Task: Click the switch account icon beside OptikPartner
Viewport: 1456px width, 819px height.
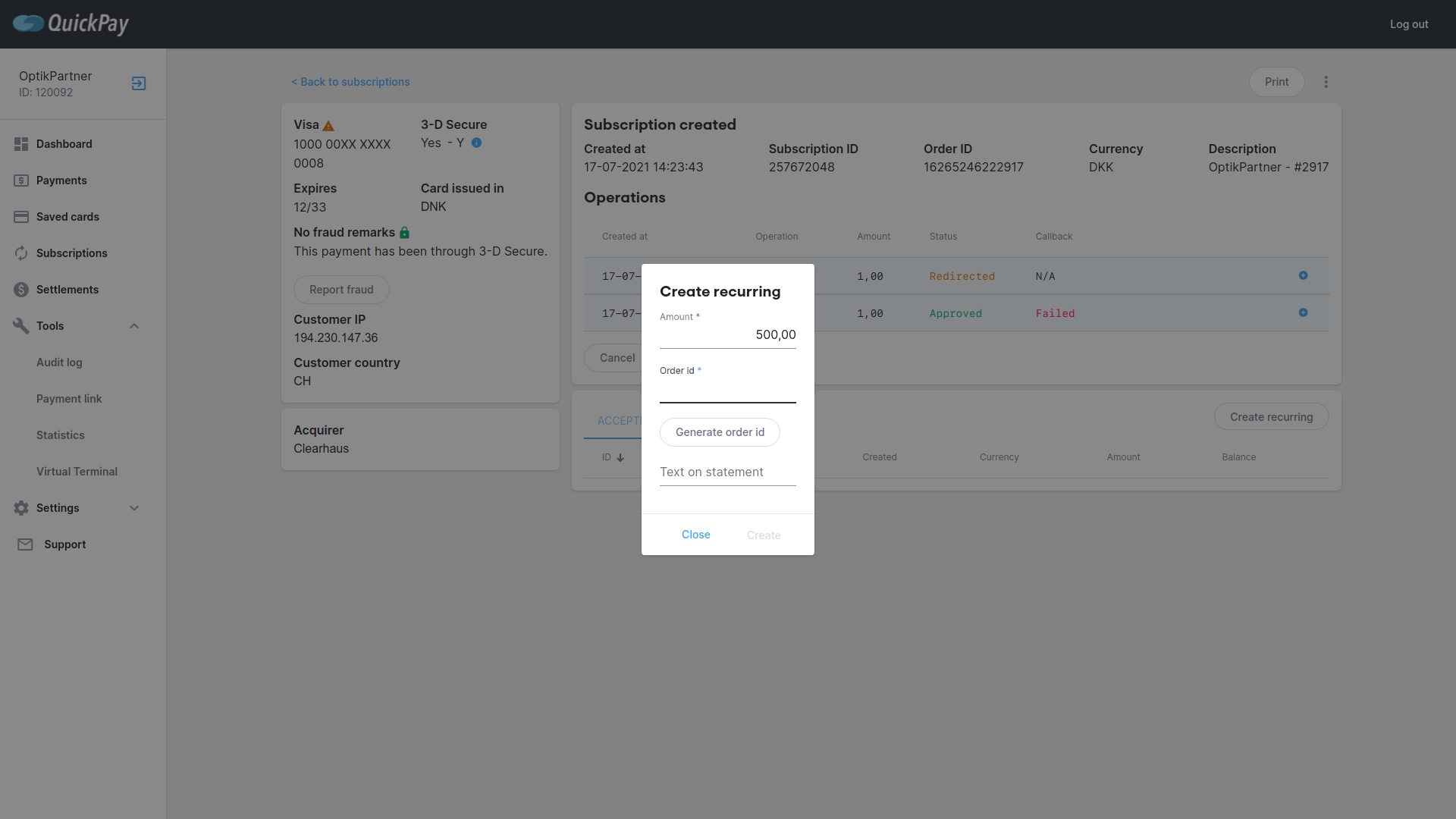Action: 139,83
